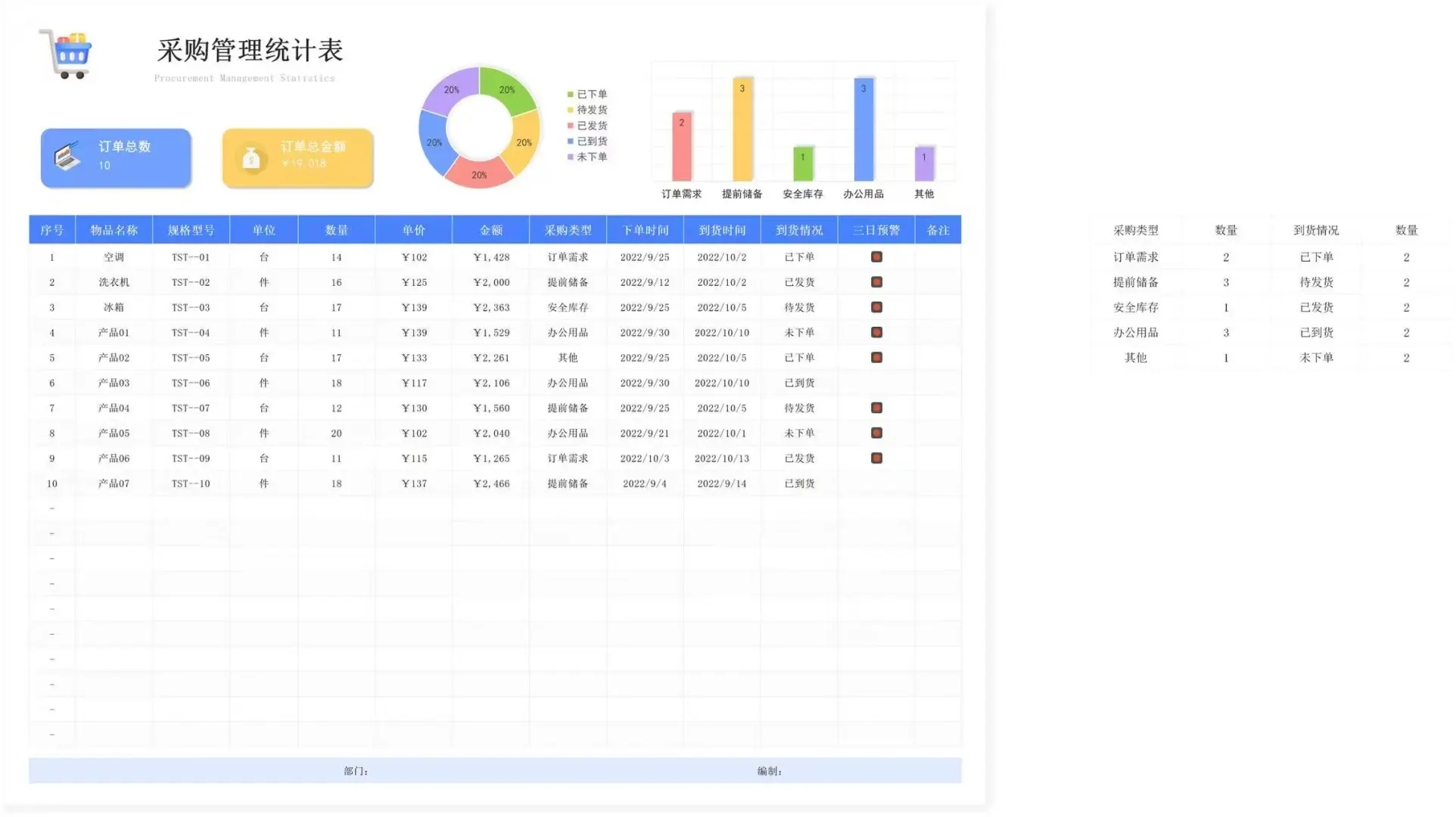Click the 物品名称 column header
Screen dimensions: 1456x817
click(x=114, y=230)
